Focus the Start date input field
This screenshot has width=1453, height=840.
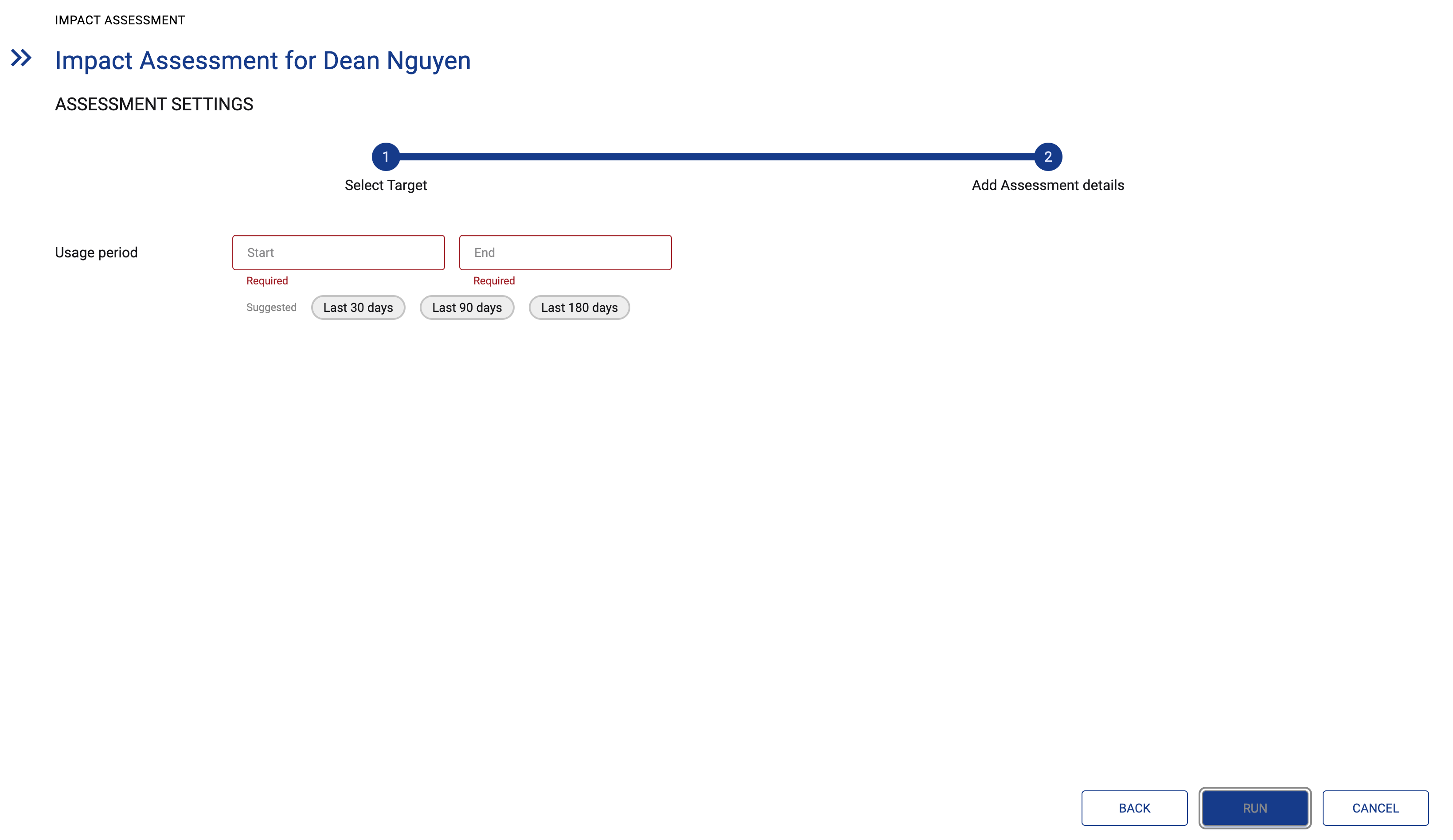339,253
